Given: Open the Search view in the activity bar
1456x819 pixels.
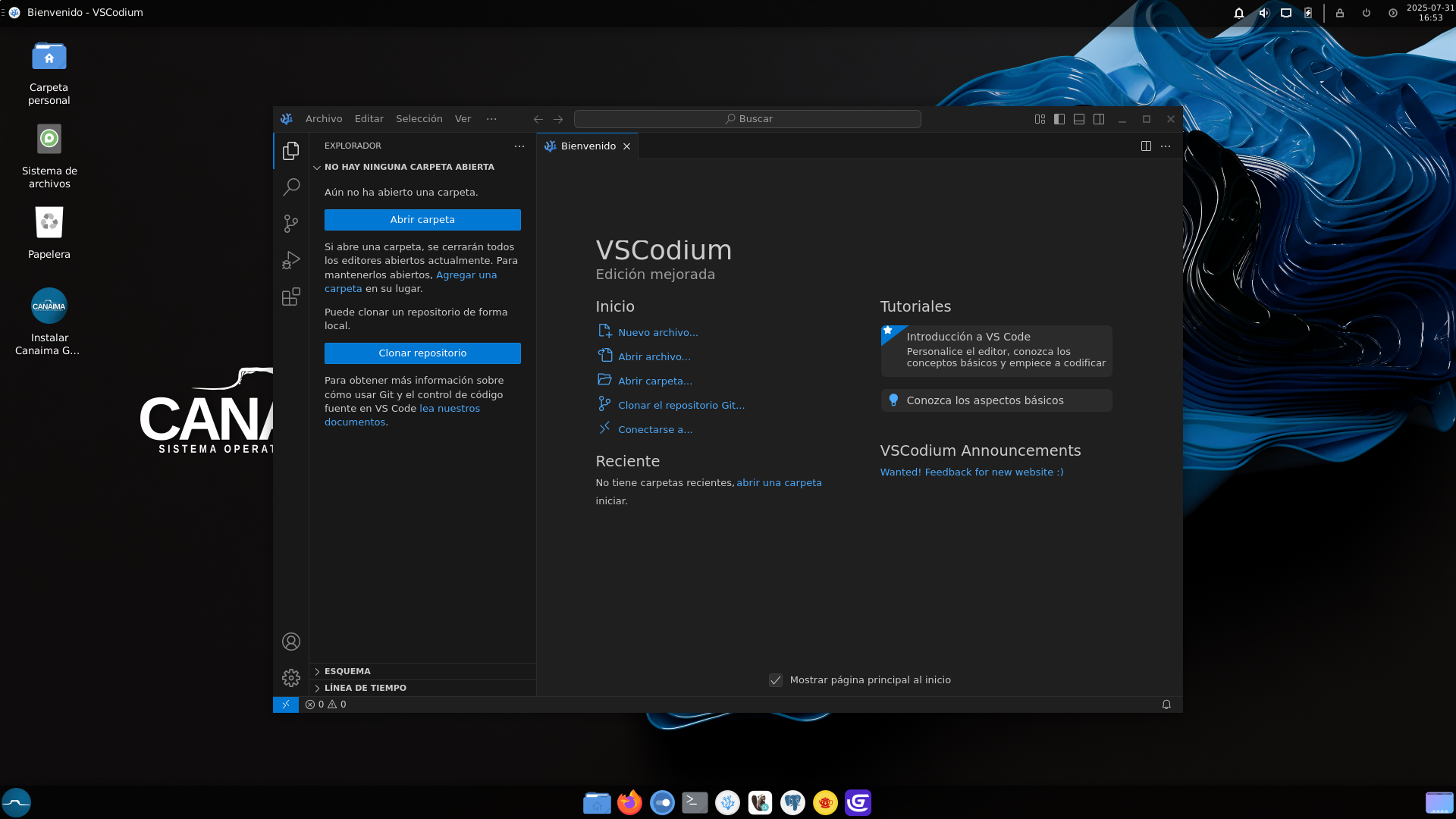Looking at the screenshot, I should (x=290, y=187).
